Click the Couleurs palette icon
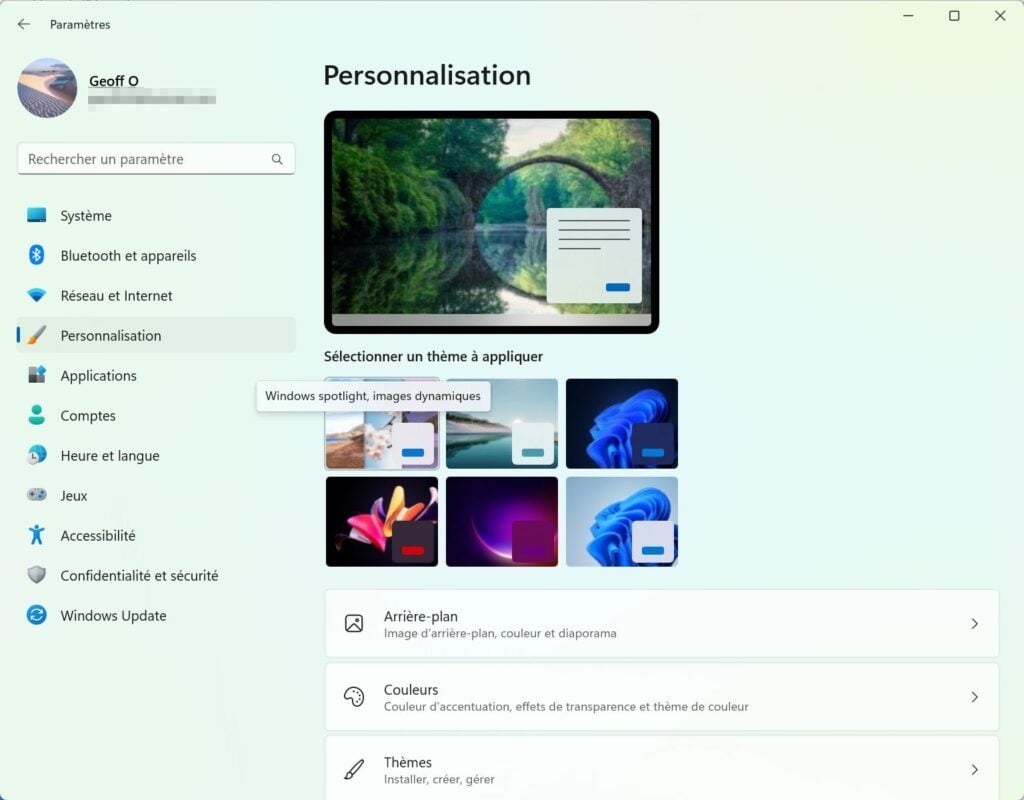The width and height of the screenshot is (1024, 800). point(354,697)
